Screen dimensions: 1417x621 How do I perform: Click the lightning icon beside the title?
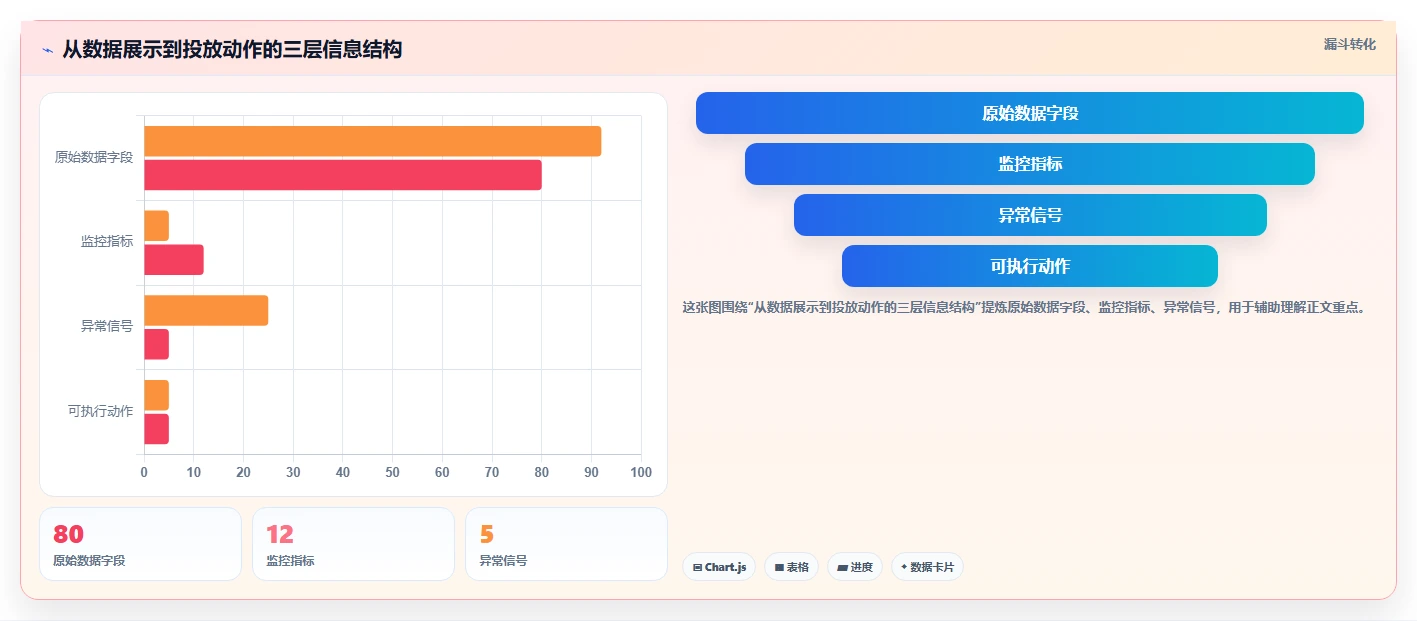[x=48, y=50]
